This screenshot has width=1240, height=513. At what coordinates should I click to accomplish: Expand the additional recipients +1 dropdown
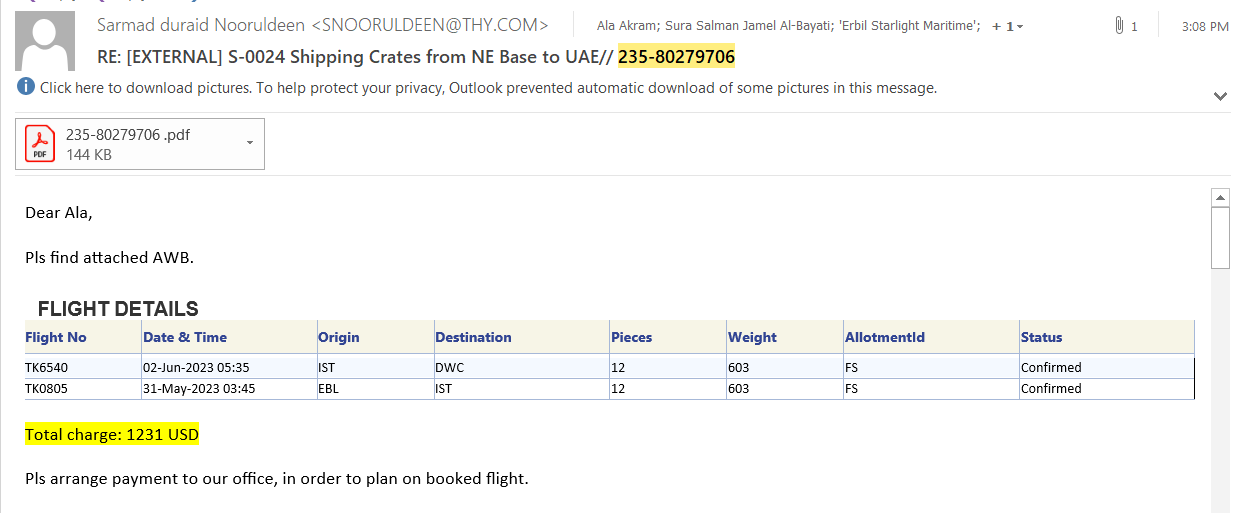point(1007,26)
